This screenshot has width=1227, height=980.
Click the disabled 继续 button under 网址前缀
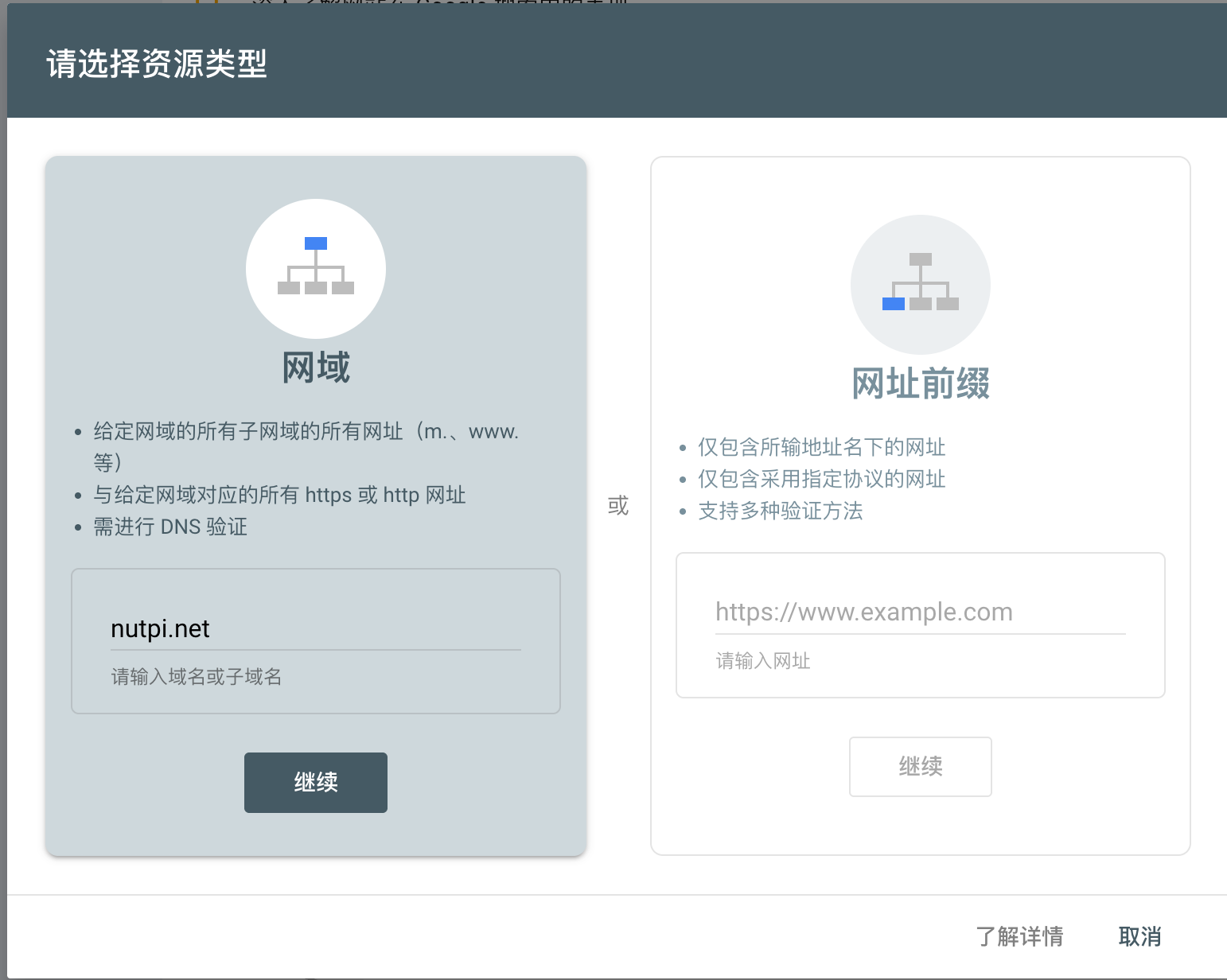coord(921,767)
